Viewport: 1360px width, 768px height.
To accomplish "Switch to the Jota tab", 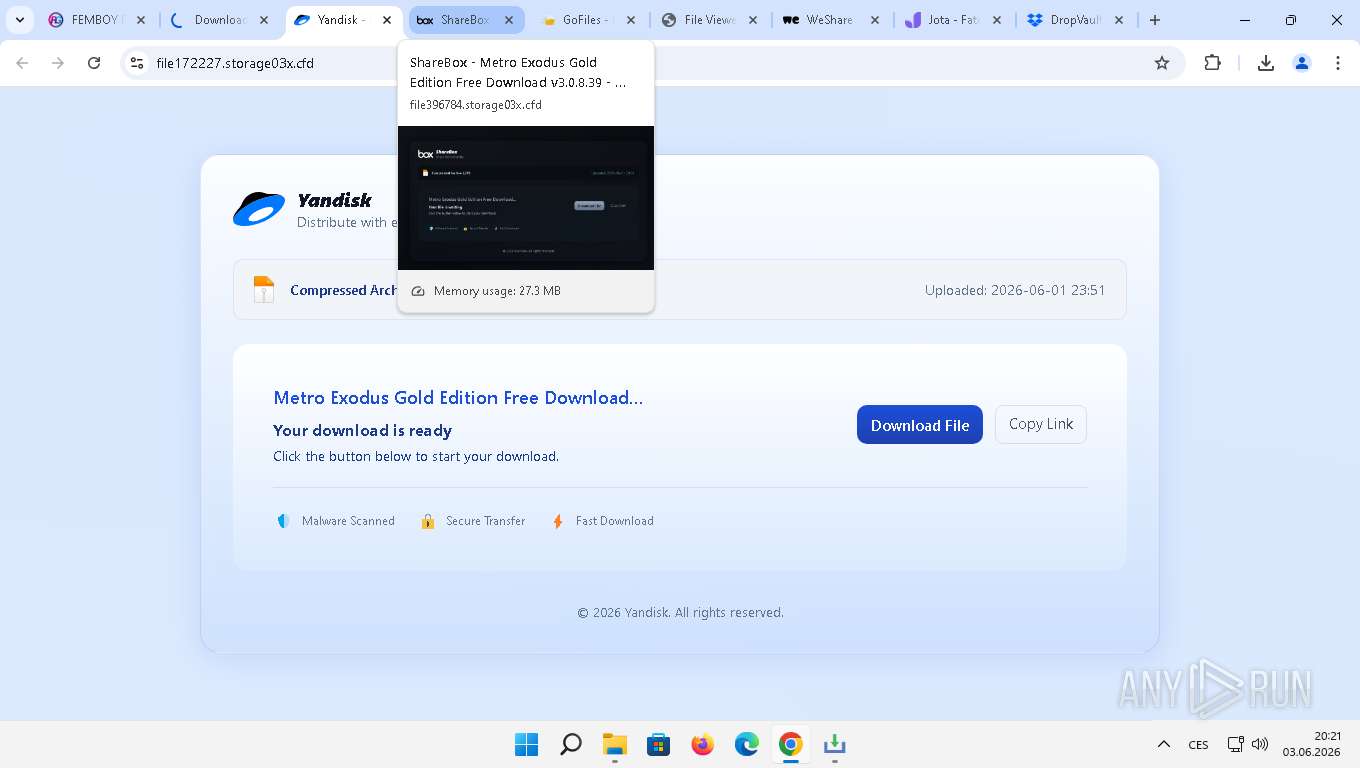I will pos(955,20).
